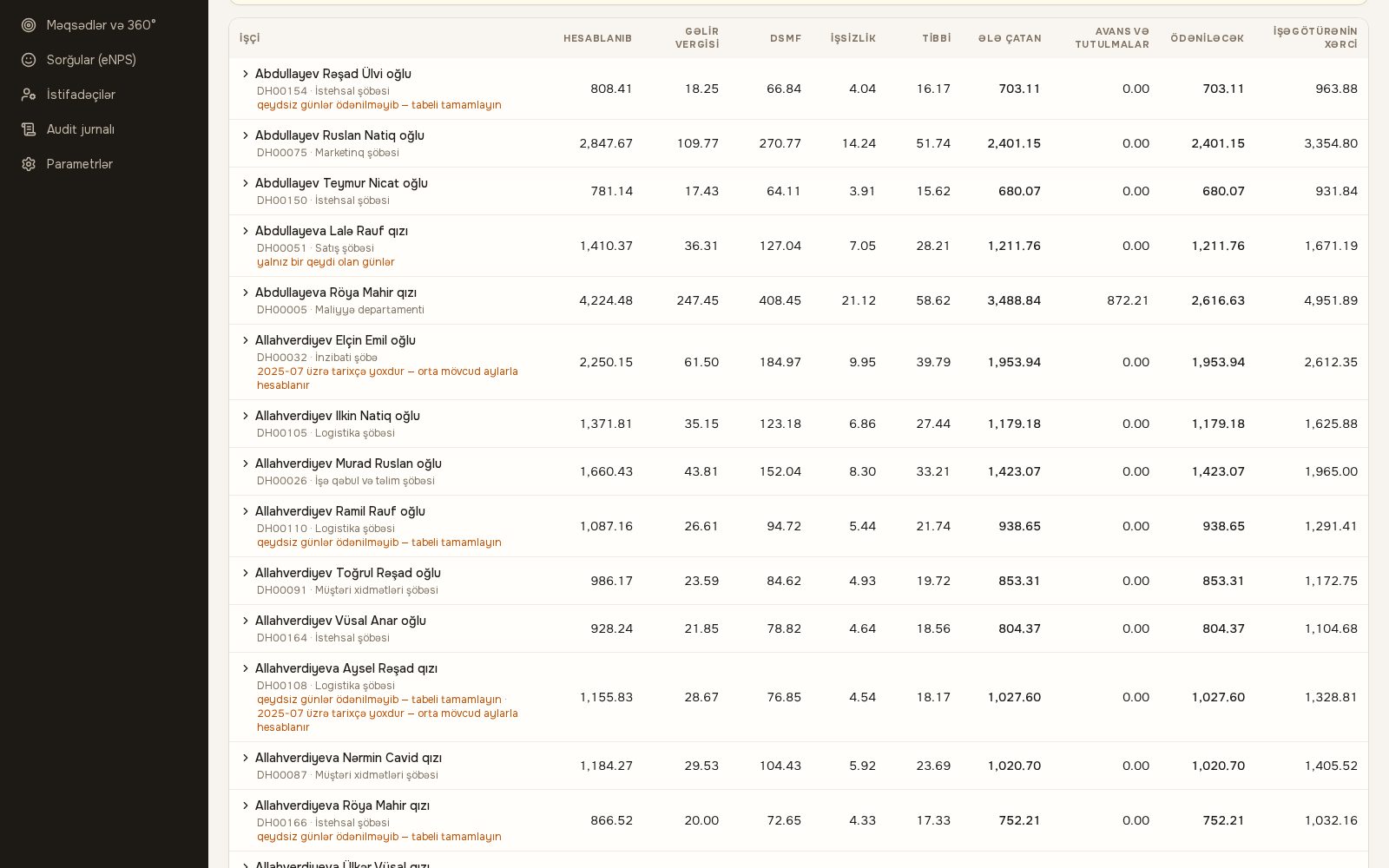
Task: Expand the Allahverdiyev Vüsal Anar oğlu row
Action: click(246, 621)
